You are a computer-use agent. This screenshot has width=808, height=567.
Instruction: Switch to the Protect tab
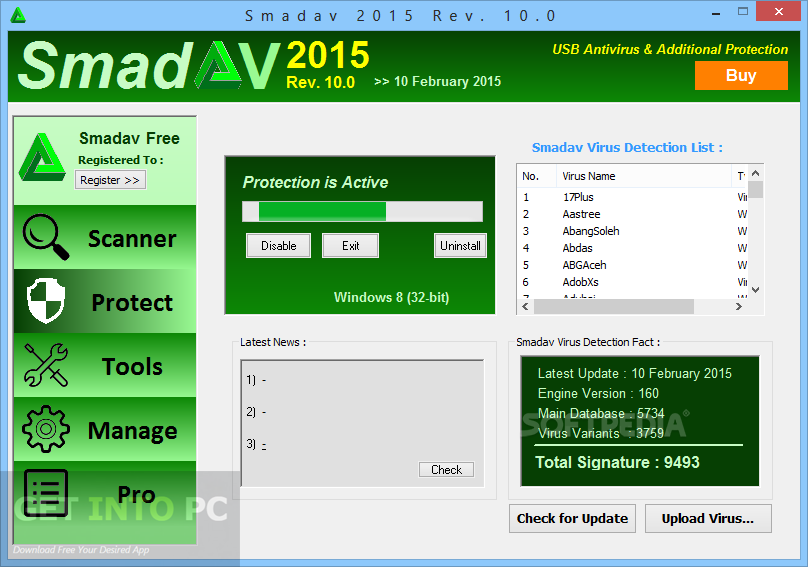click(105, 301)
